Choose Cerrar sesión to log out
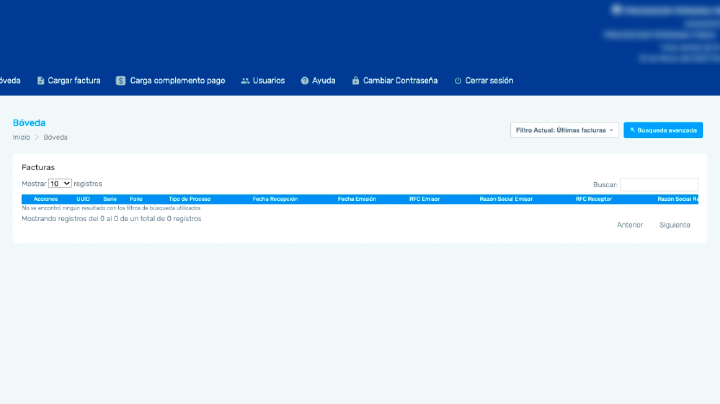Screen dimensions: 720x404 tap(484, 81)
